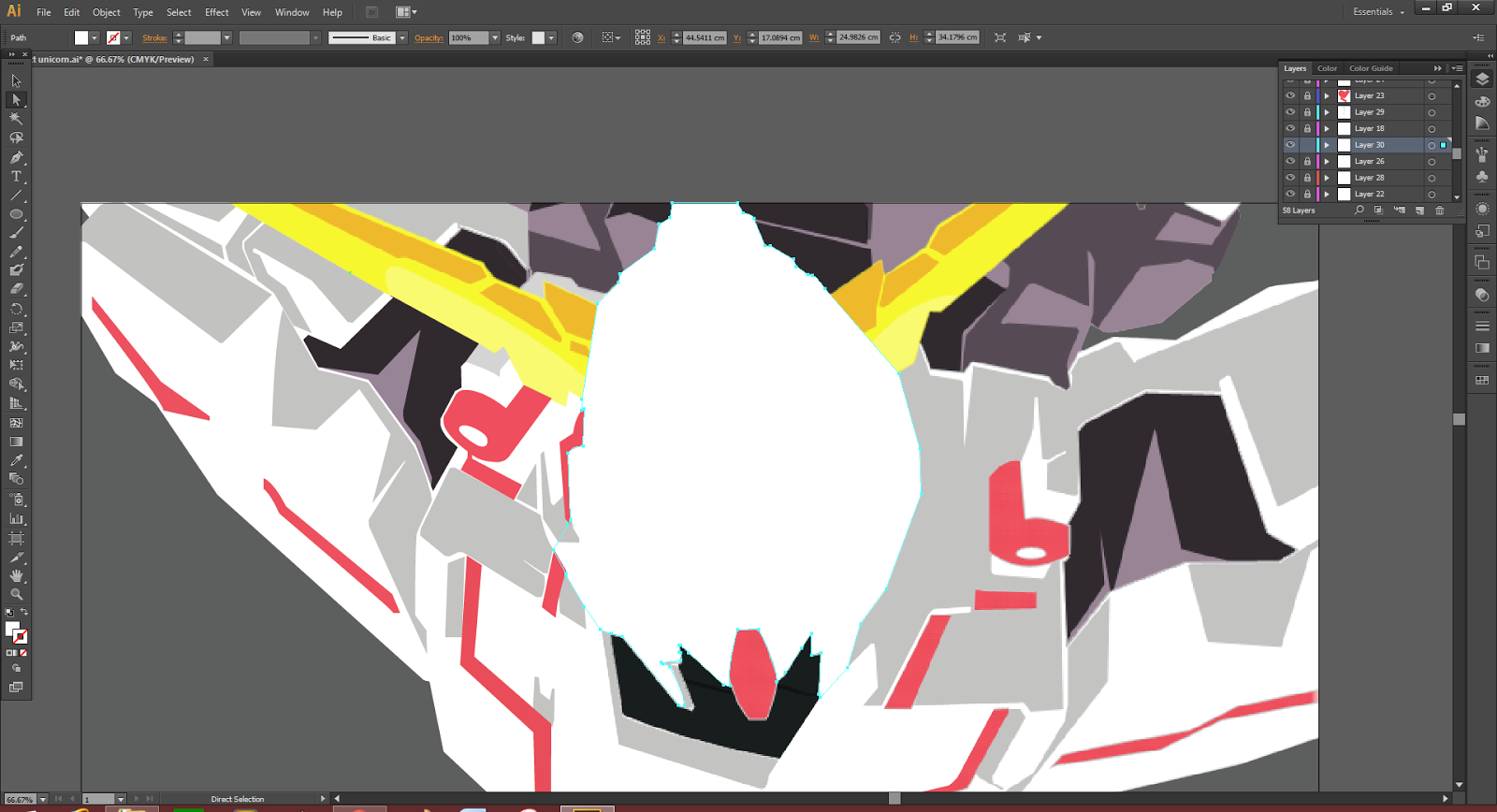Click the Delete Selection trash icon
Image resolution: width=1497 pixels, height=812 pixels.
coord(1440,210)
